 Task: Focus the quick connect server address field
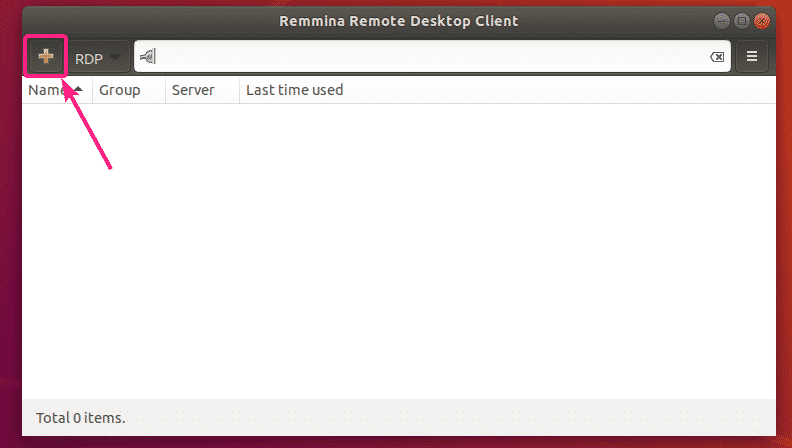pos(430,57)
